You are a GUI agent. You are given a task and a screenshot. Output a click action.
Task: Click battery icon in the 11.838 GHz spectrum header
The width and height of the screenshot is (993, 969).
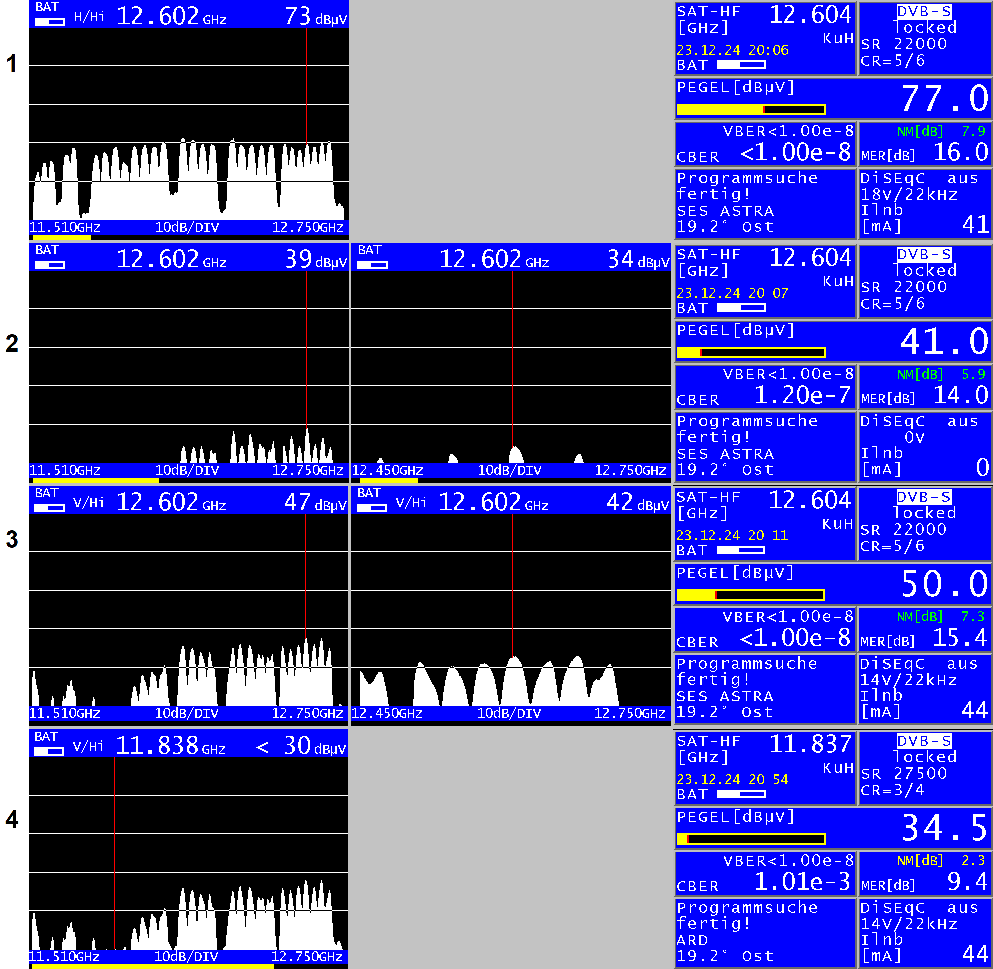tap(49, 749)
